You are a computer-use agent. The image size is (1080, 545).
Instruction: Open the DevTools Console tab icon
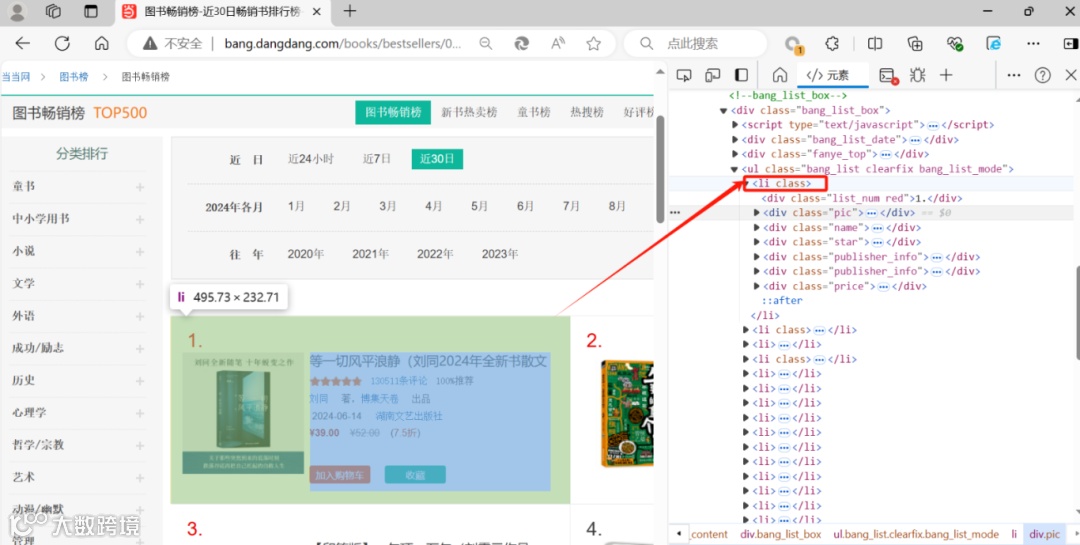pyautogui.click(x=889, y=76)
